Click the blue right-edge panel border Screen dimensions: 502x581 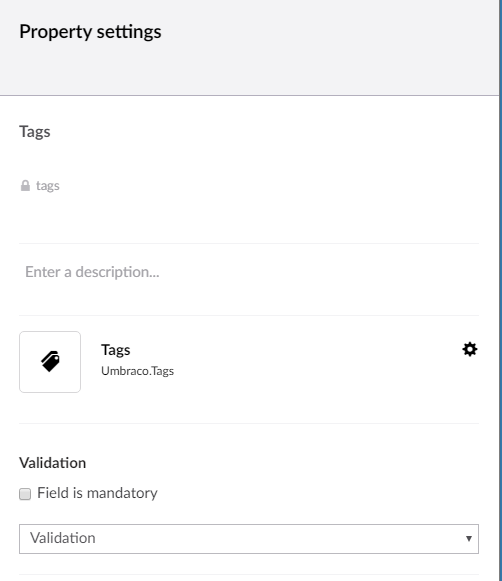500,290
